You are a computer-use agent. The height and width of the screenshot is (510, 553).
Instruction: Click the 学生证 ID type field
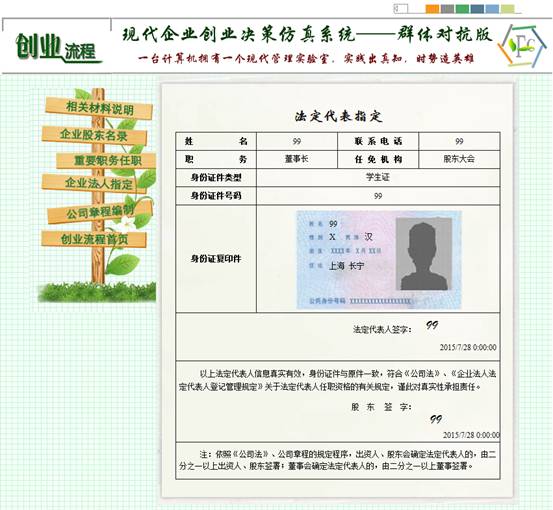[378, 177]
